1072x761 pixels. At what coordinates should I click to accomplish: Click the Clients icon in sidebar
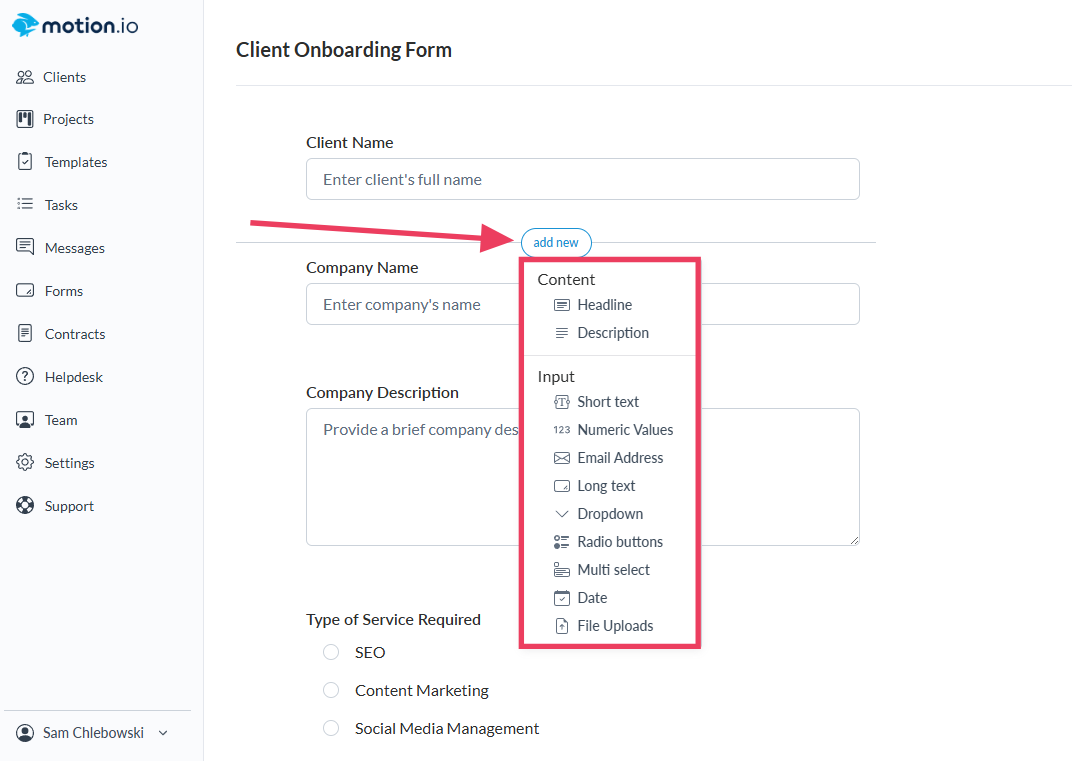[25, 77]
